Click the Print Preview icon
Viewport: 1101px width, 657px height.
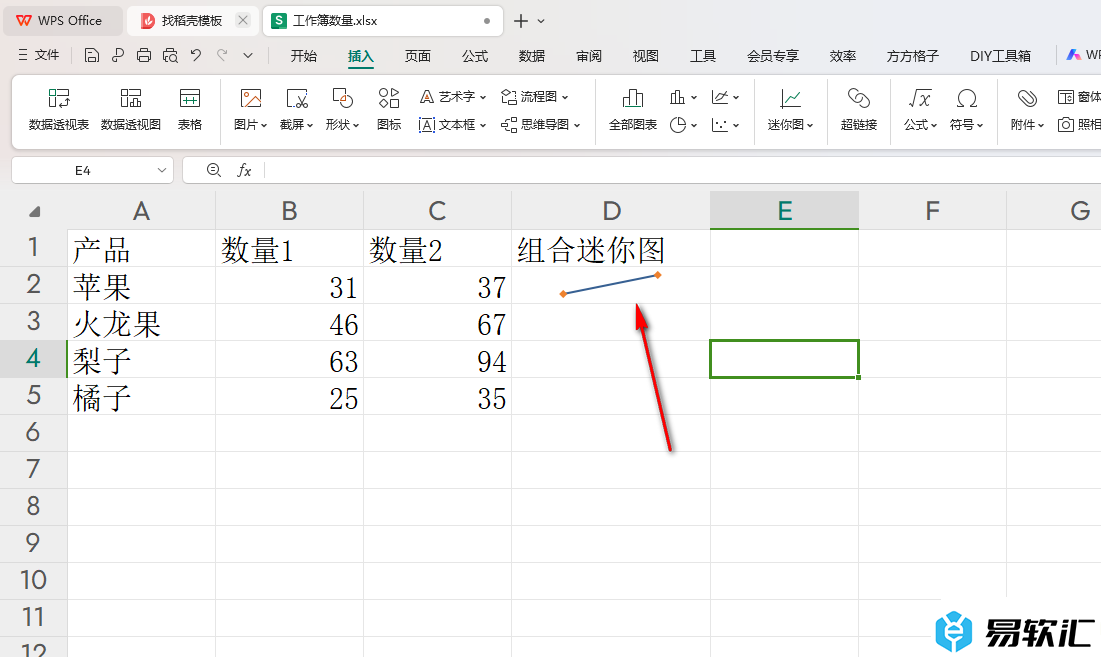[170, 55]
